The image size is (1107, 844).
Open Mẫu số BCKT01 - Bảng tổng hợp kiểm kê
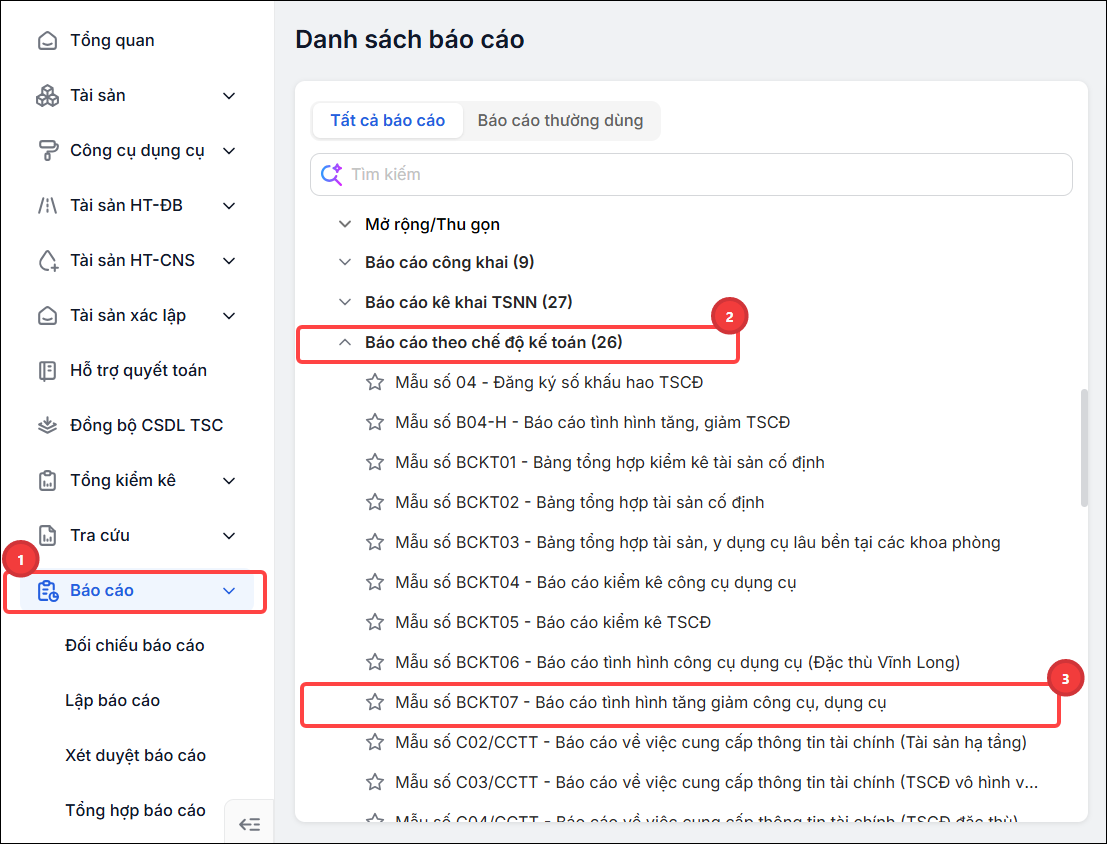(x=610, y=462)
